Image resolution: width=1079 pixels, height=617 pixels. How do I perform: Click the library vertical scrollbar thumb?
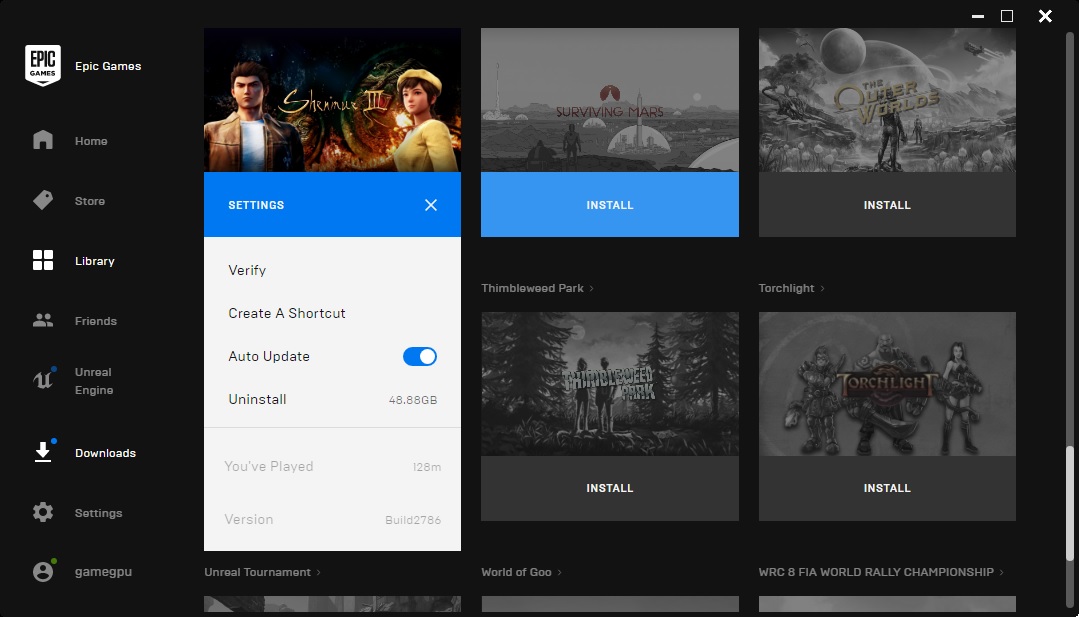pyautogui.click(x=1070, y=504)
